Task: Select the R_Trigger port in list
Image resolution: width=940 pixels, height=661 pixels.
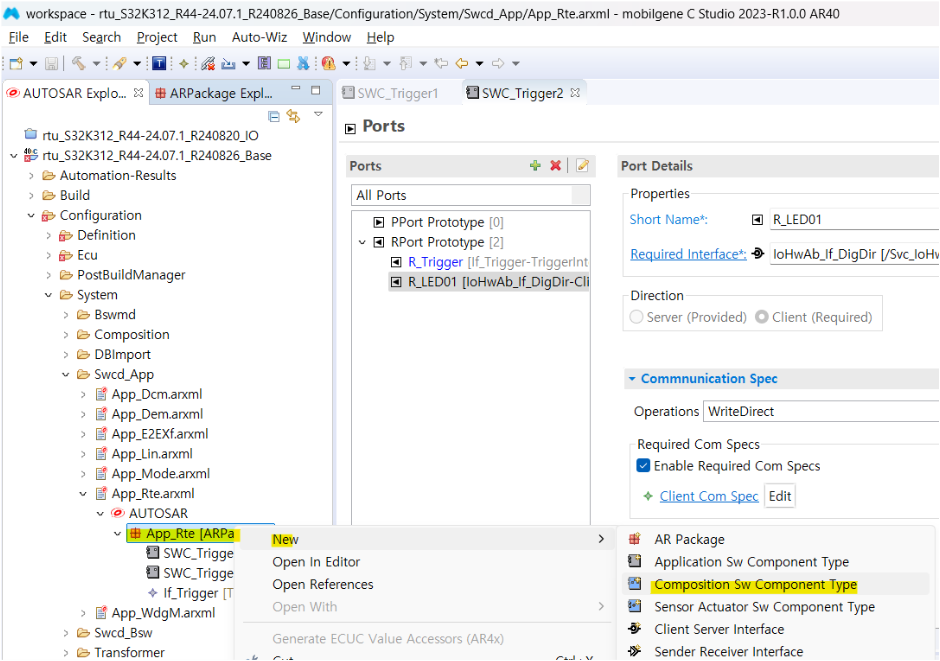Action: tap(489, 262)
